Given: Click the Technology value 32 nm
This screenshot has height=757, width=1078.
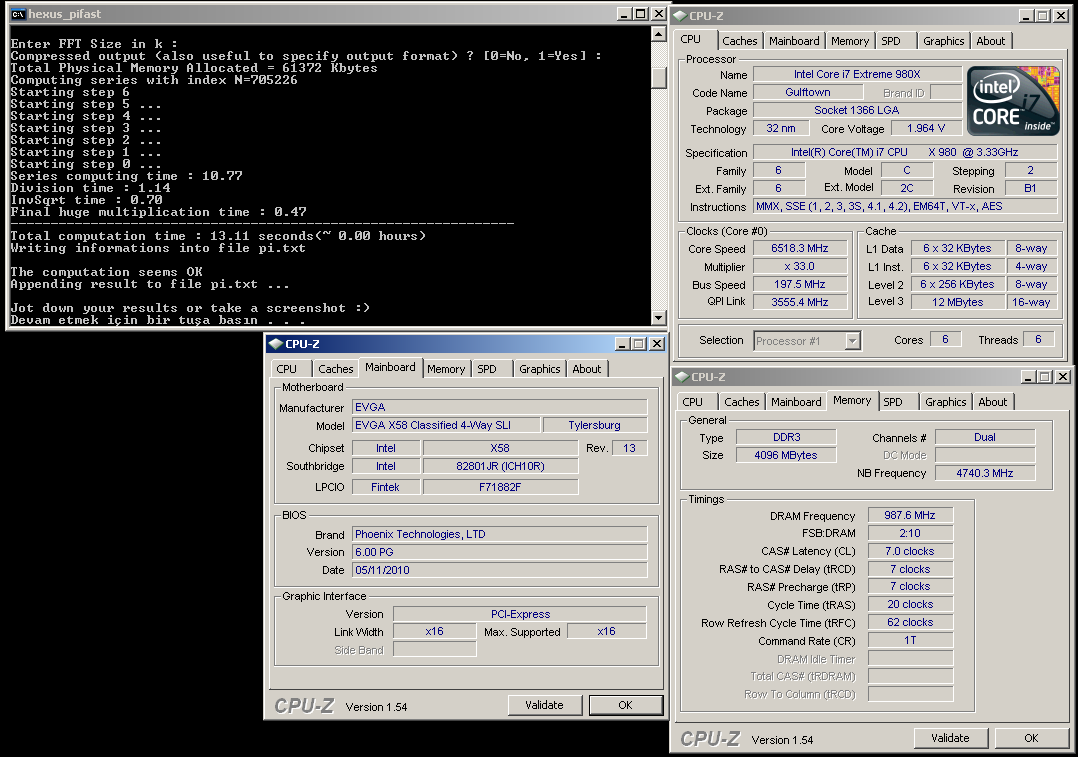Looking at the screenshot, I should (781, 129).
